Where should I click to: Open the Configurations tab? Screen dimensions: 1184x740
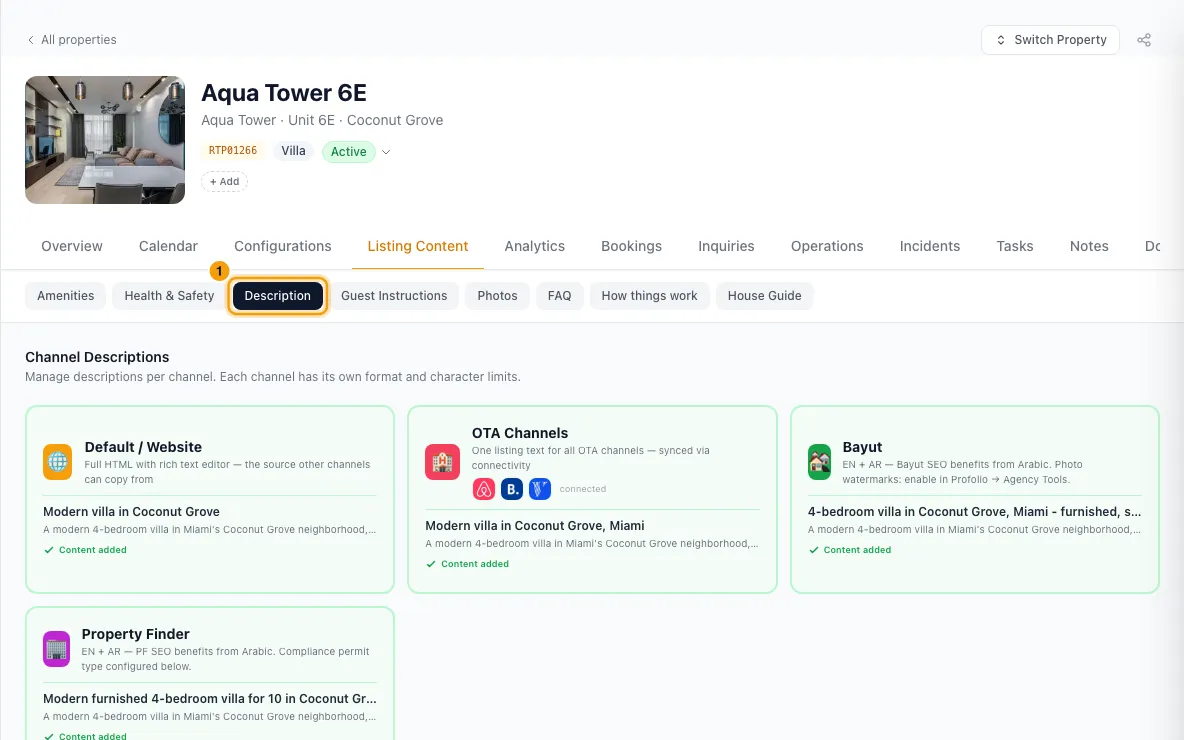coord(282,246)
